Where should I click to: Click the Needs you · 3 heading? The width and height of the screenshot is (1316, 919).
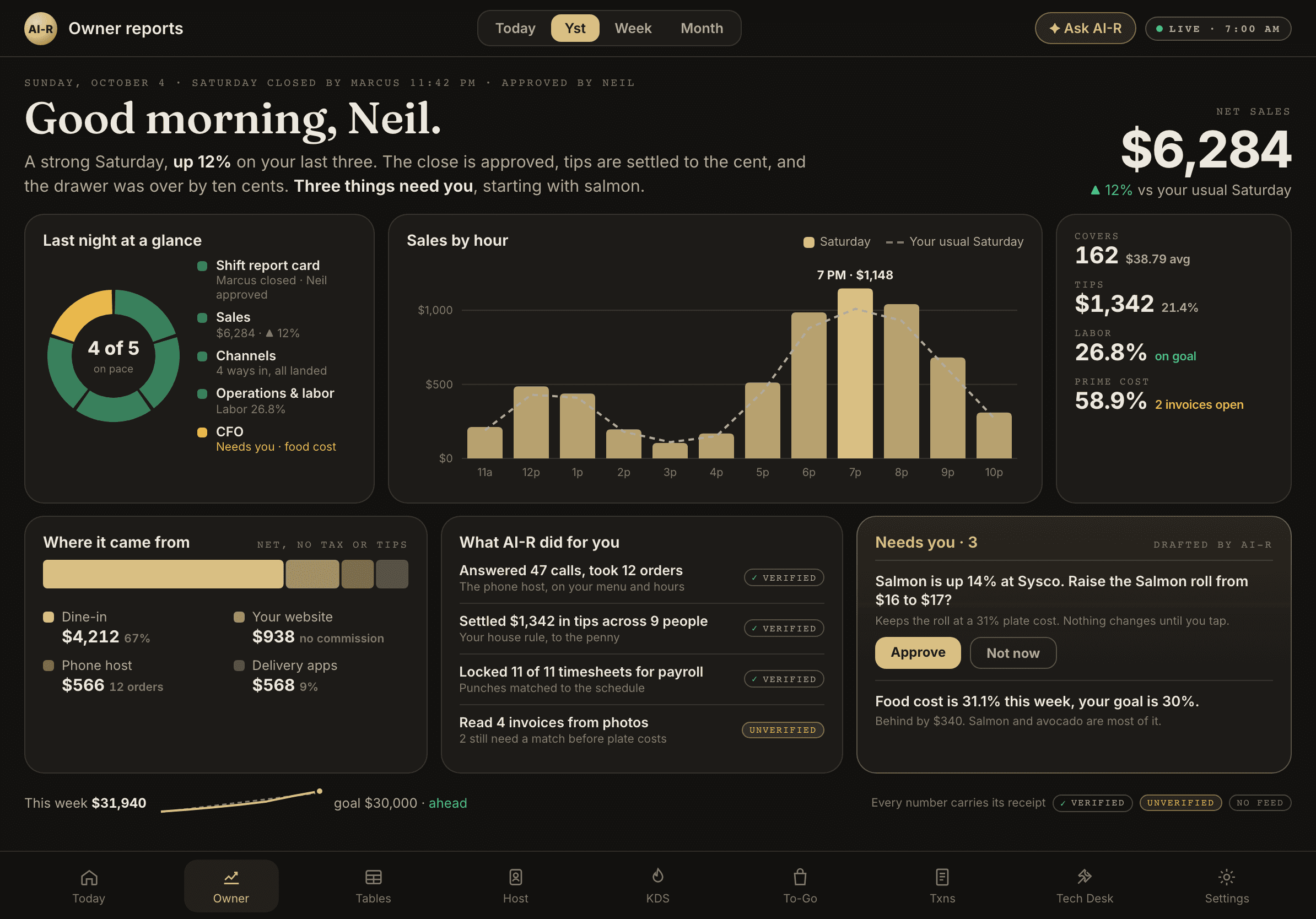pyautogui.click(x=926, y=542)
